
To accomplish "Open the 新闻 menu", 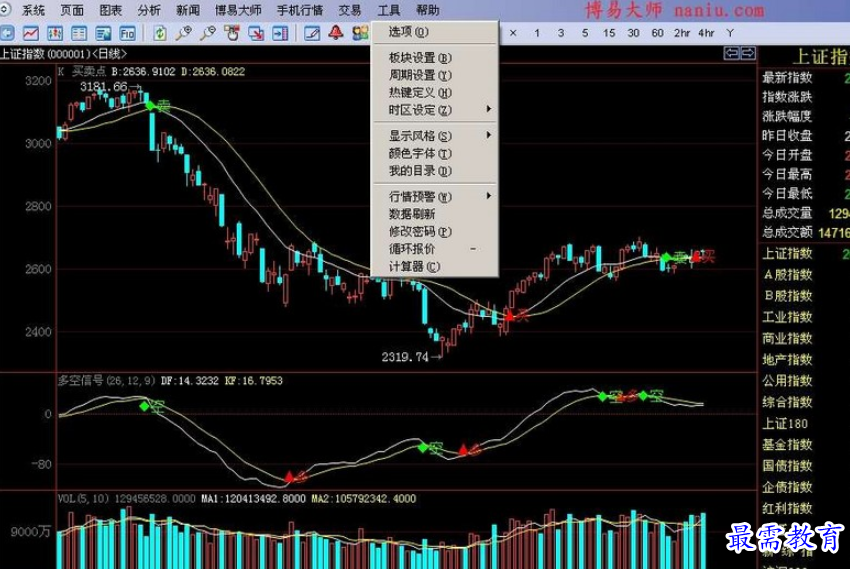I will [188, 10].
